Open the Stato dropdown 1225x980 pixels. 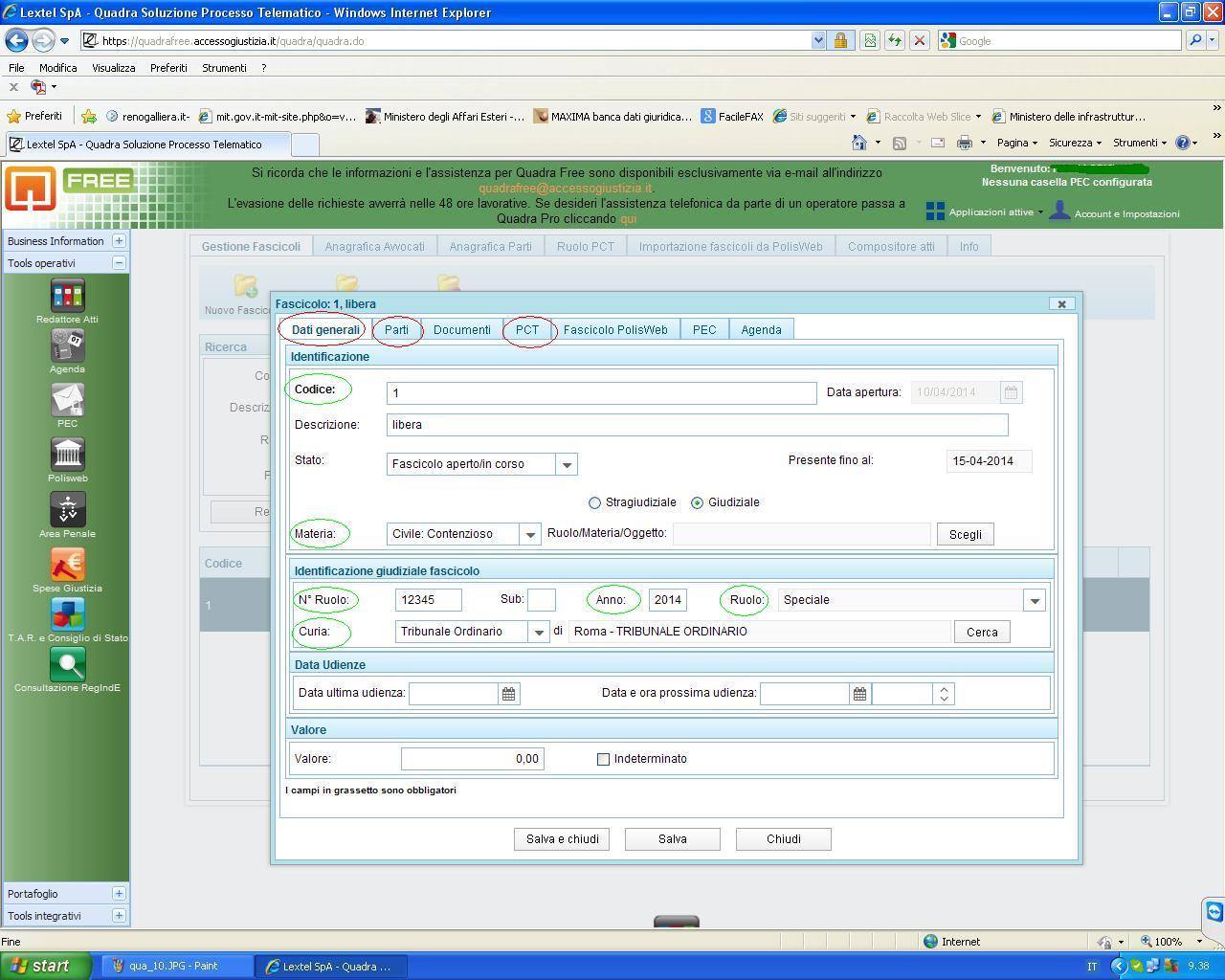[566, 464]
